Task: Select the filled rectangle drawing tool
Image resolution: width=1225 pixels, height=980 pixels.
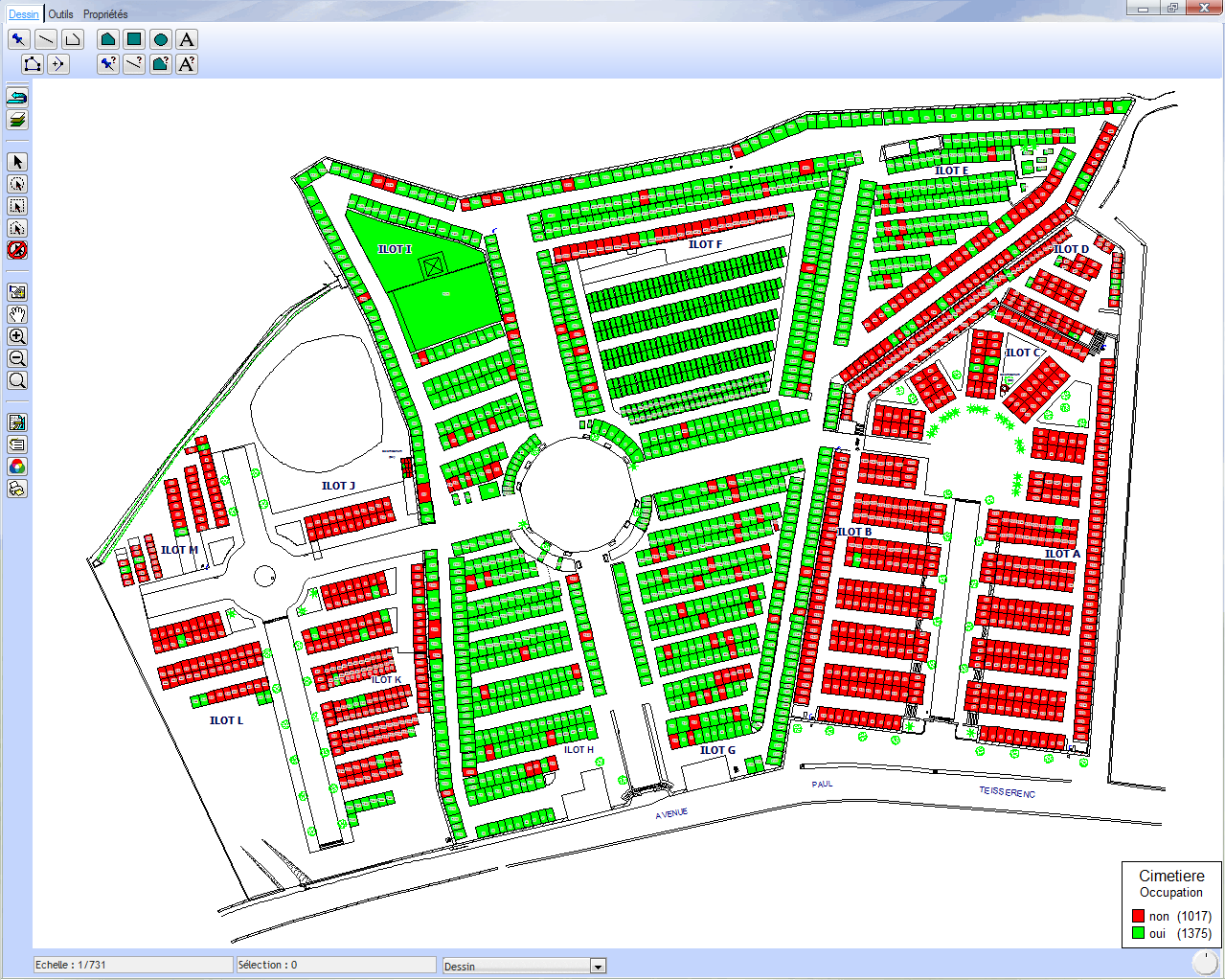Action: pyautogui.click(x=134, y=39)
